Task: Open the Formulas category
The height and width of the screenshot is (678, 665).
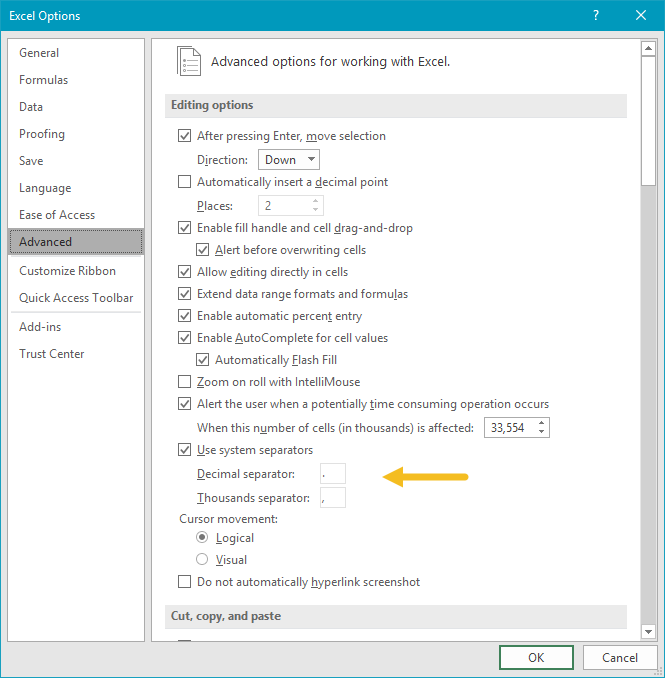Action: (x=76, y=80)
